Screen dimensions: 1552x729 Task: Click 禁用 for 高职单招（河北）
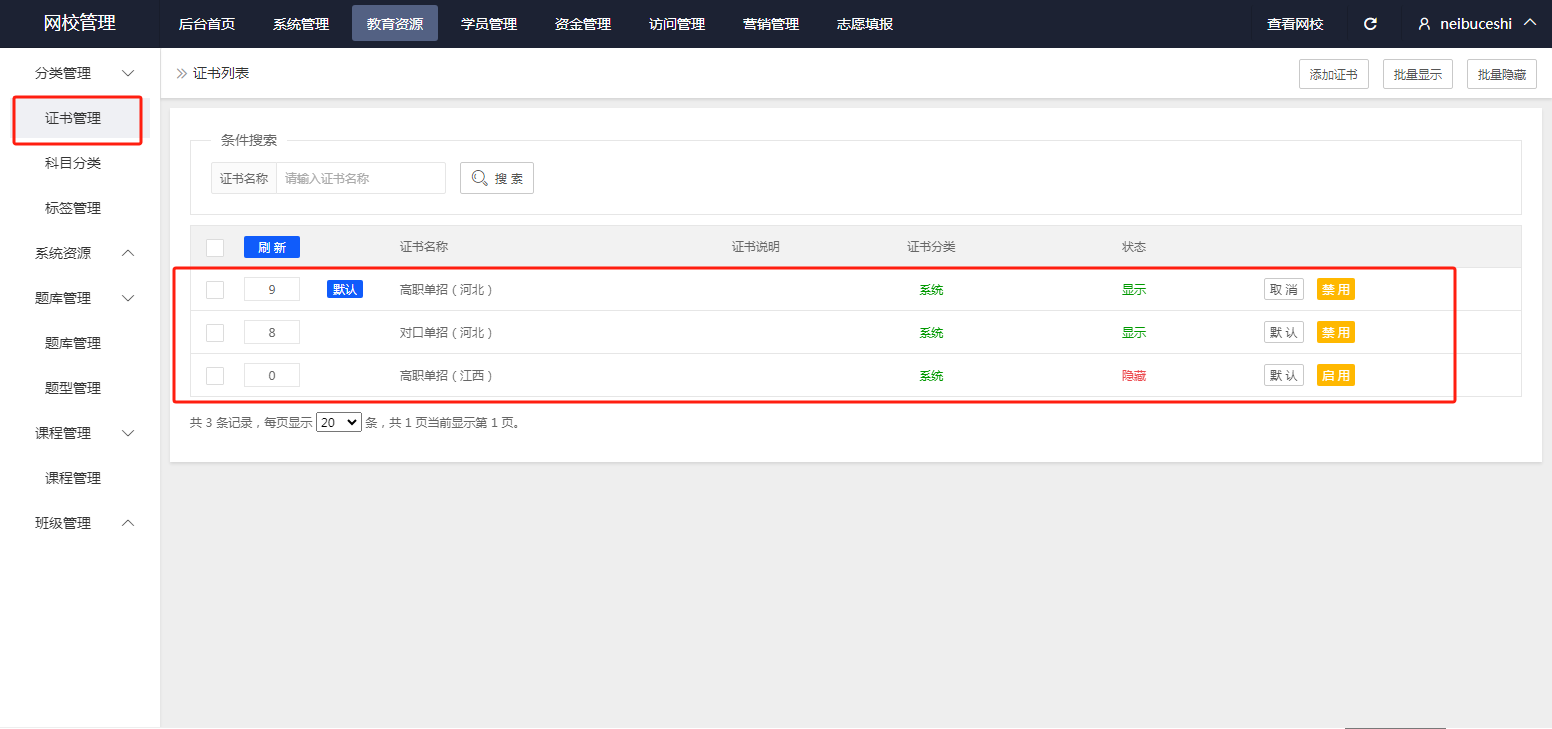pyautogui.click(x=1336, y=289)
